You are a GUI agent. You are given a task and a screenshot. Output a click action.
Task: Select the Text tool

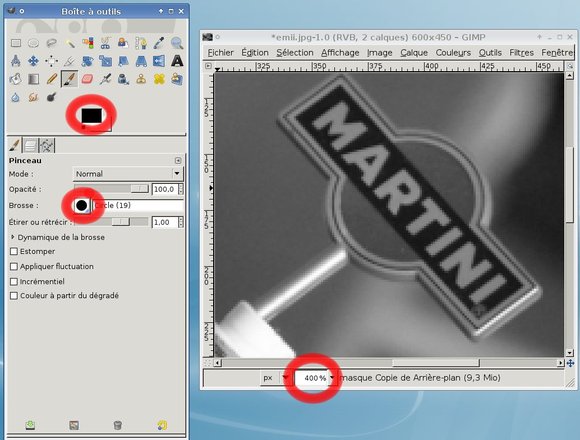(177, 61)
